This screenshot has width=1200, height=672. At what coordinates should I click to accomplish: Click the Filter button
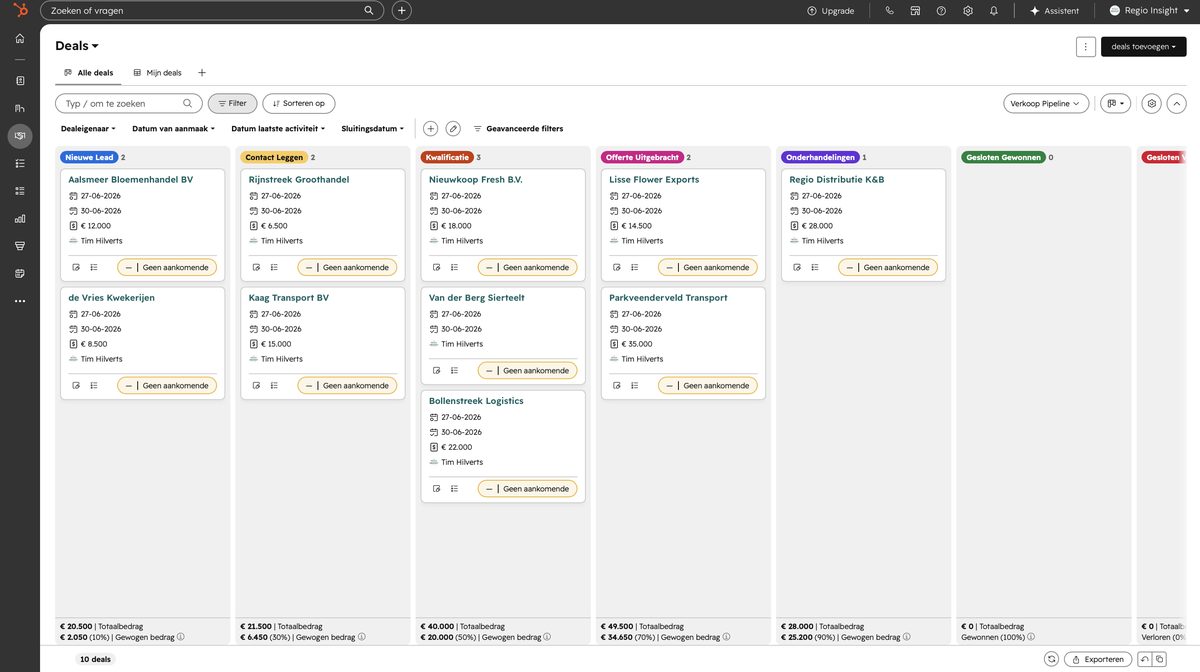[232, 103]
